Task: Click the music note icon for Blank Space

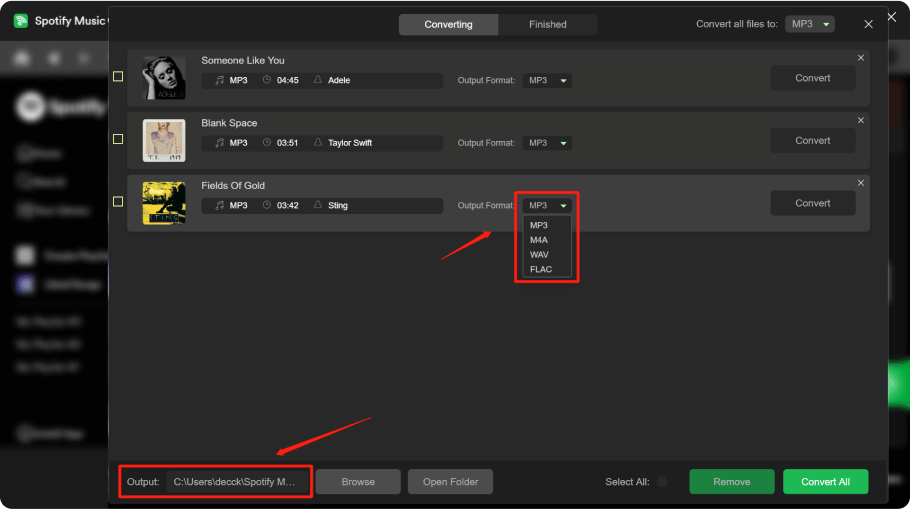Action: [x=219, y=143]
